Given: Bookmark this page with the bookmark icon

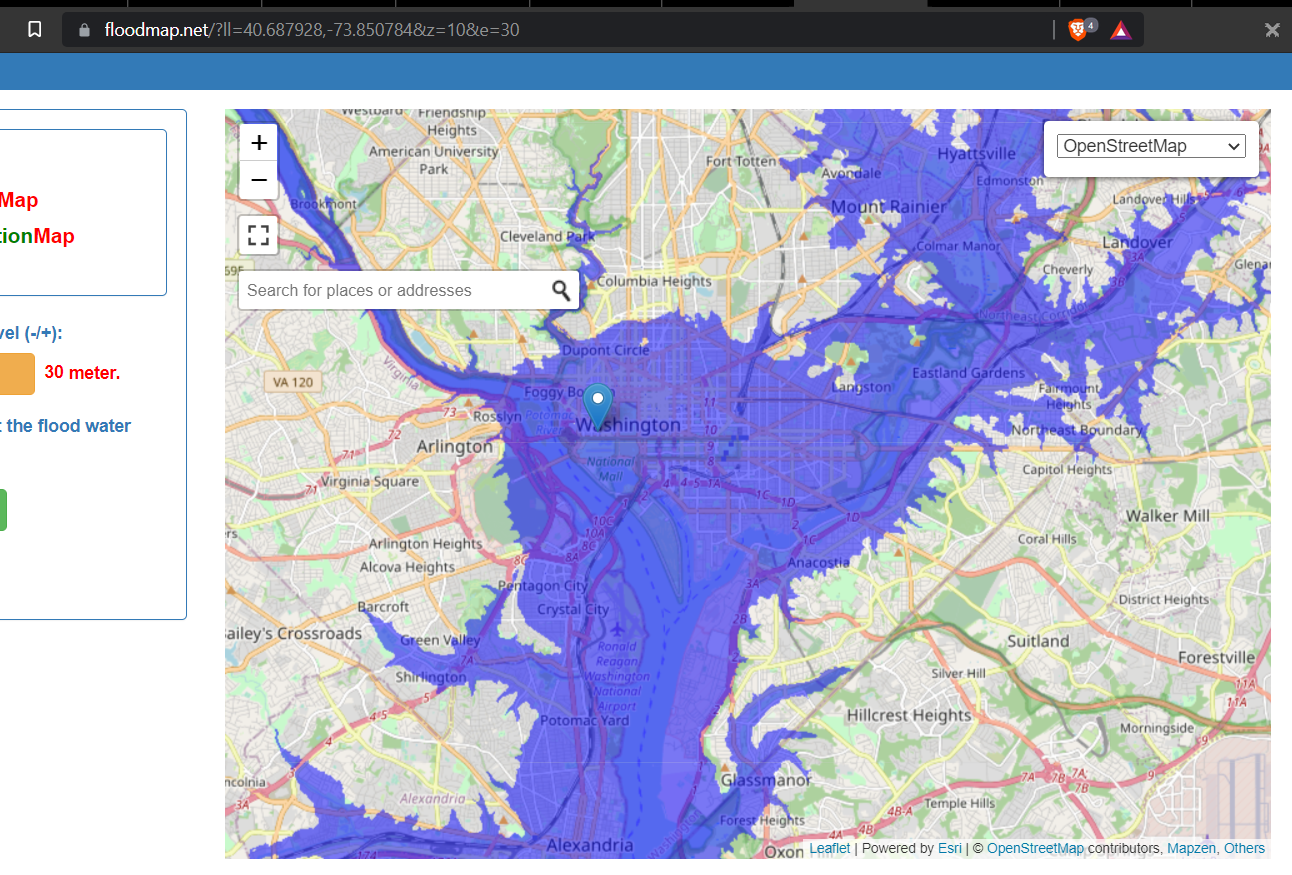Looking at the screenshot, I should click(x=34, y=30).
